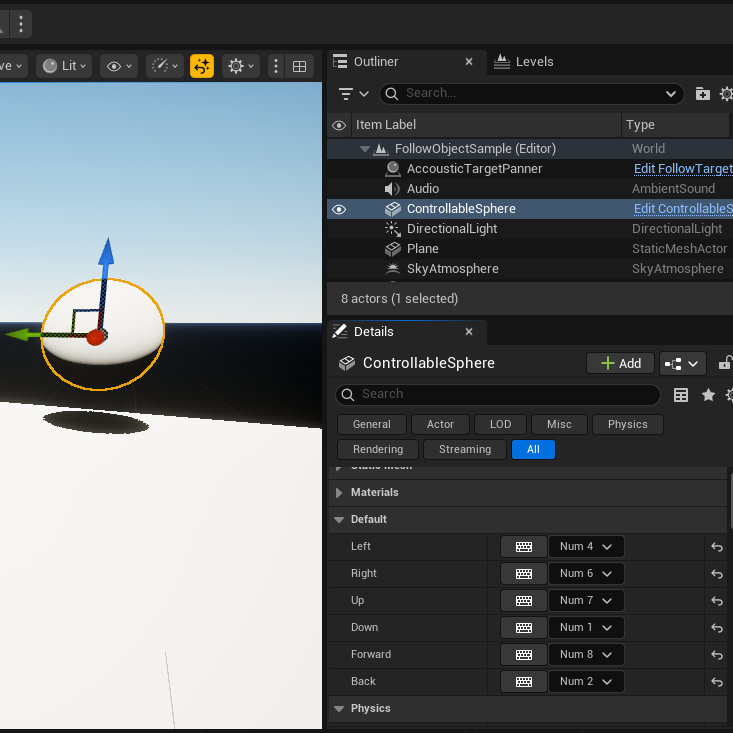Open the viewport layout grid icon
The height and width of the screenshot is (733, 733).
[299, 66]
